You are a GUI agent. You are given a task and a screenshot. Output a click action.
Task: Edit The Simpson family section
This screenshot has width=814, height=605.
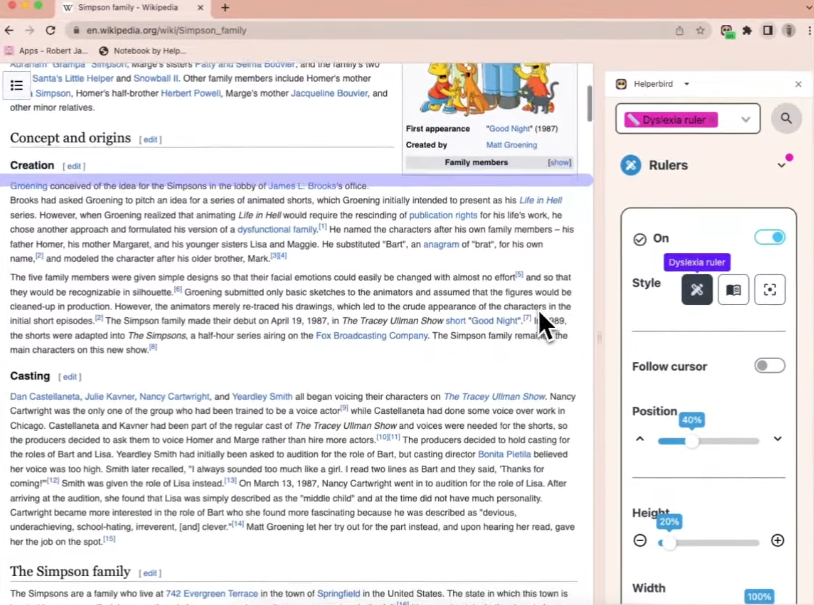coord(150,573)
